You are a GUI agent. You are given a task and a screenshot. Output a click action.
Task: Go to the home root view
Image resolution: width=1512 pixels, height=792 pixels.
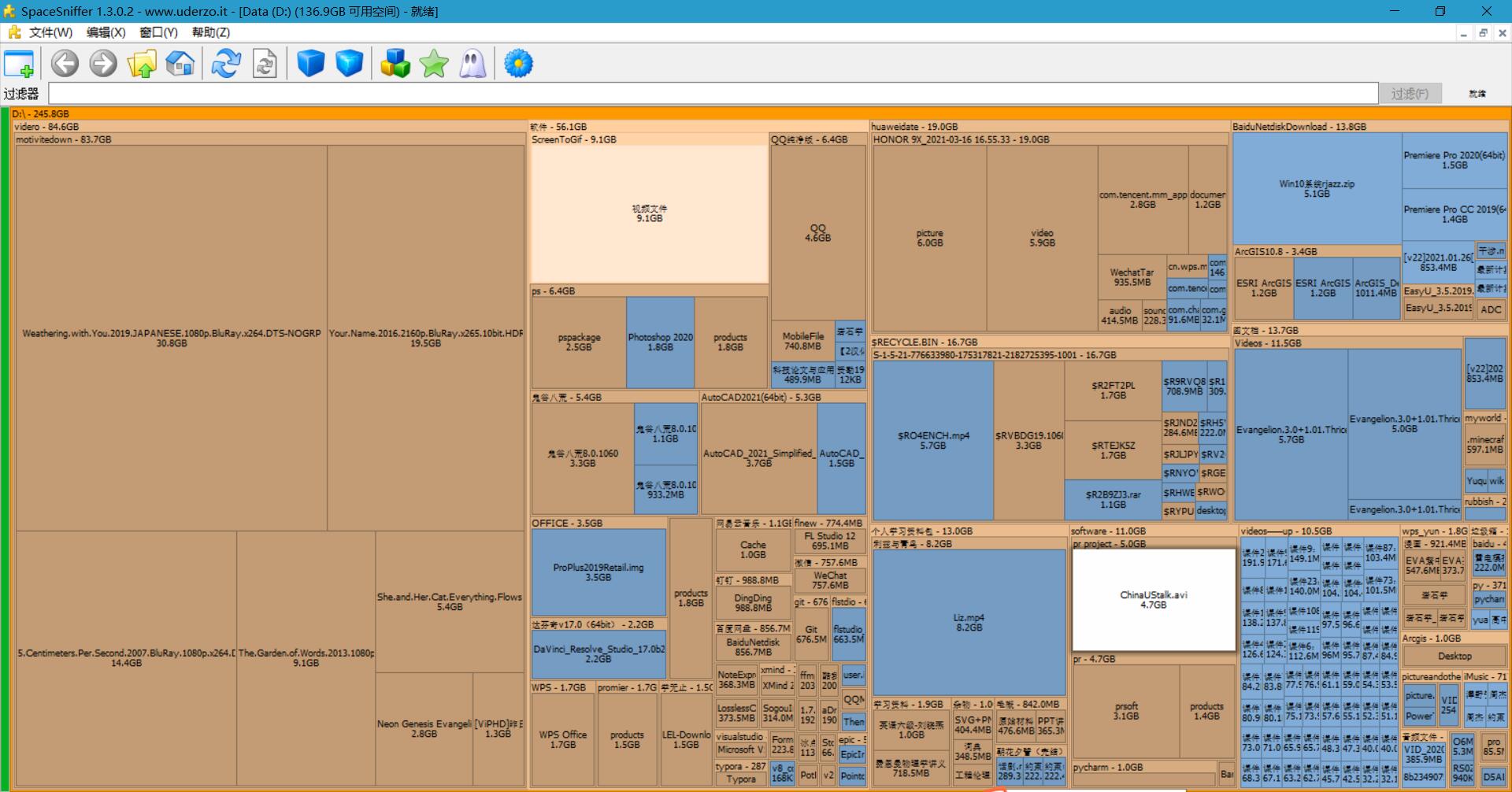[180, 64]
